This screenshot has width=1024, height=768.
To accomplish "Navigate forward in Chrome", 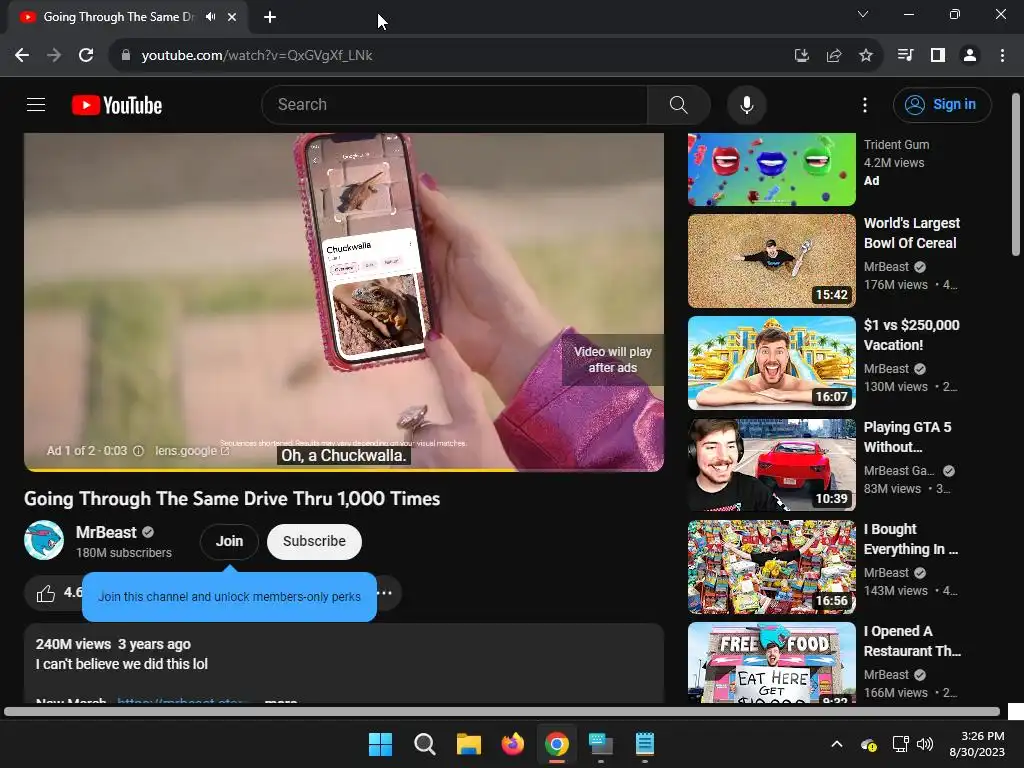I will (x=54, y=56).
